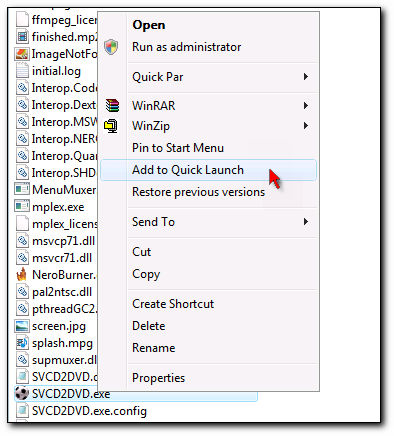Screen dimensions: 394x436
Task: Choose Pin to Start Menu
Action: [178, 148]
